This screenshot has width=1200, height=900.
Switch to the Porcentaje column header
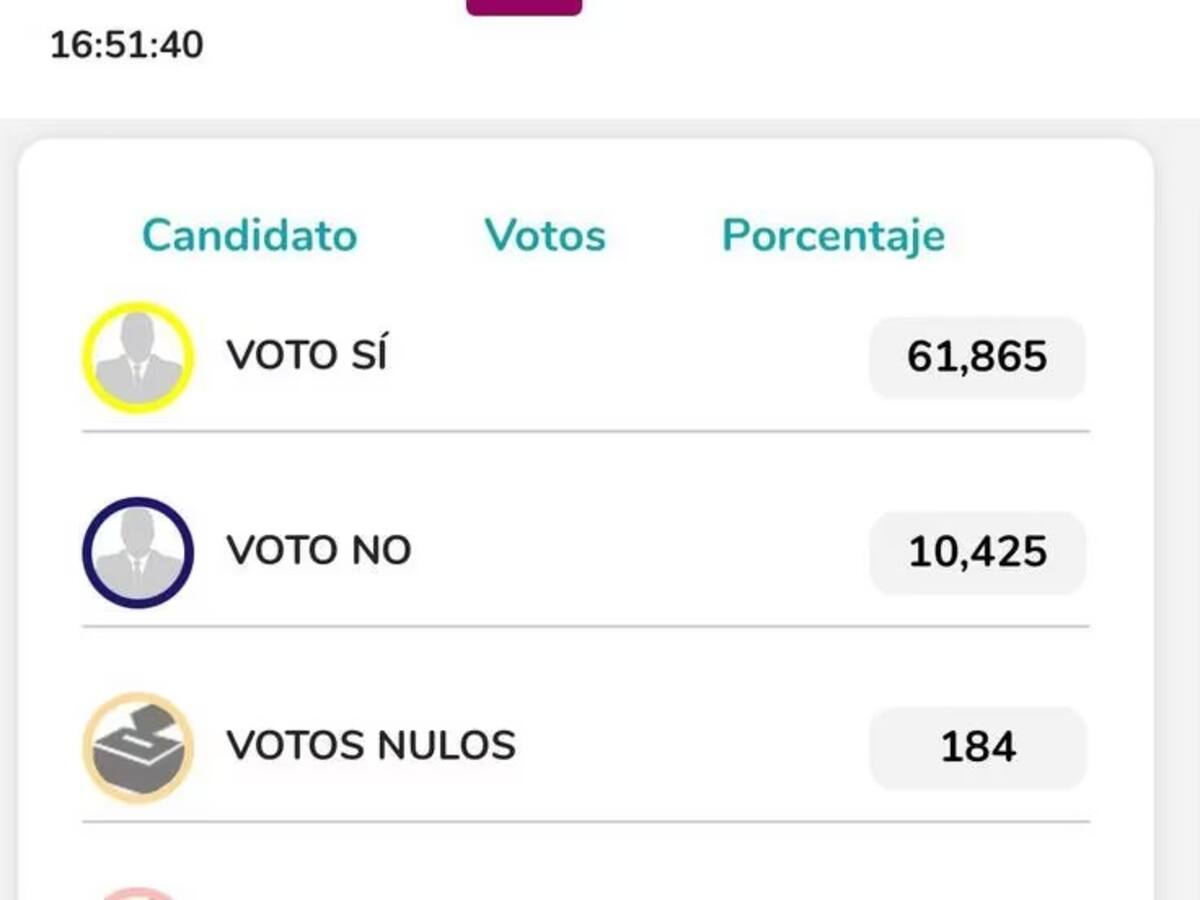coord(833,236)
